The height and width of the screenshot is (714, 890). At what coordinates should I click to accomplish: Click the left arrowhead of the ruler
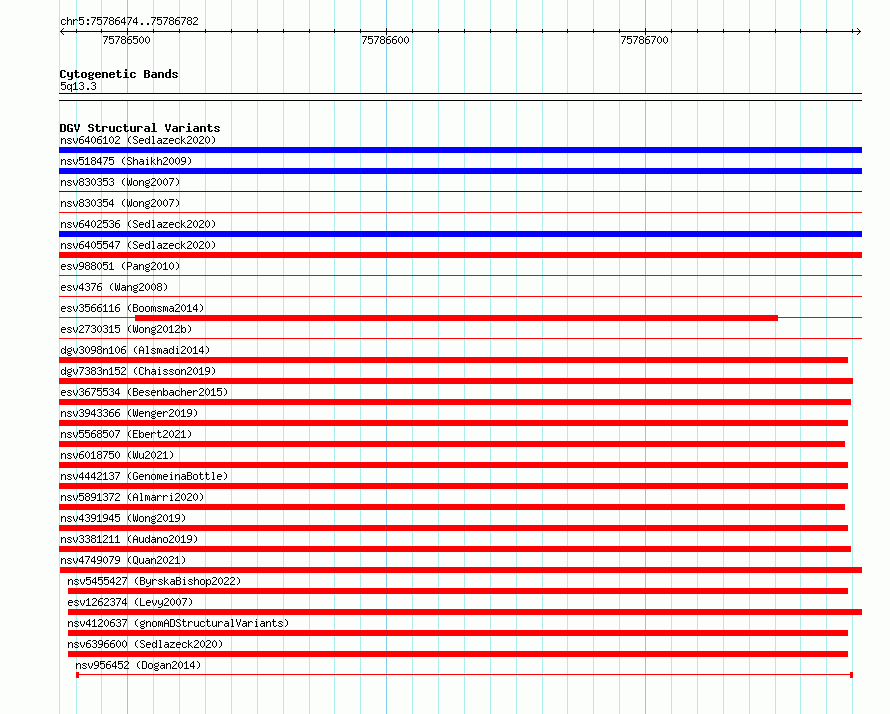point(62,31)
